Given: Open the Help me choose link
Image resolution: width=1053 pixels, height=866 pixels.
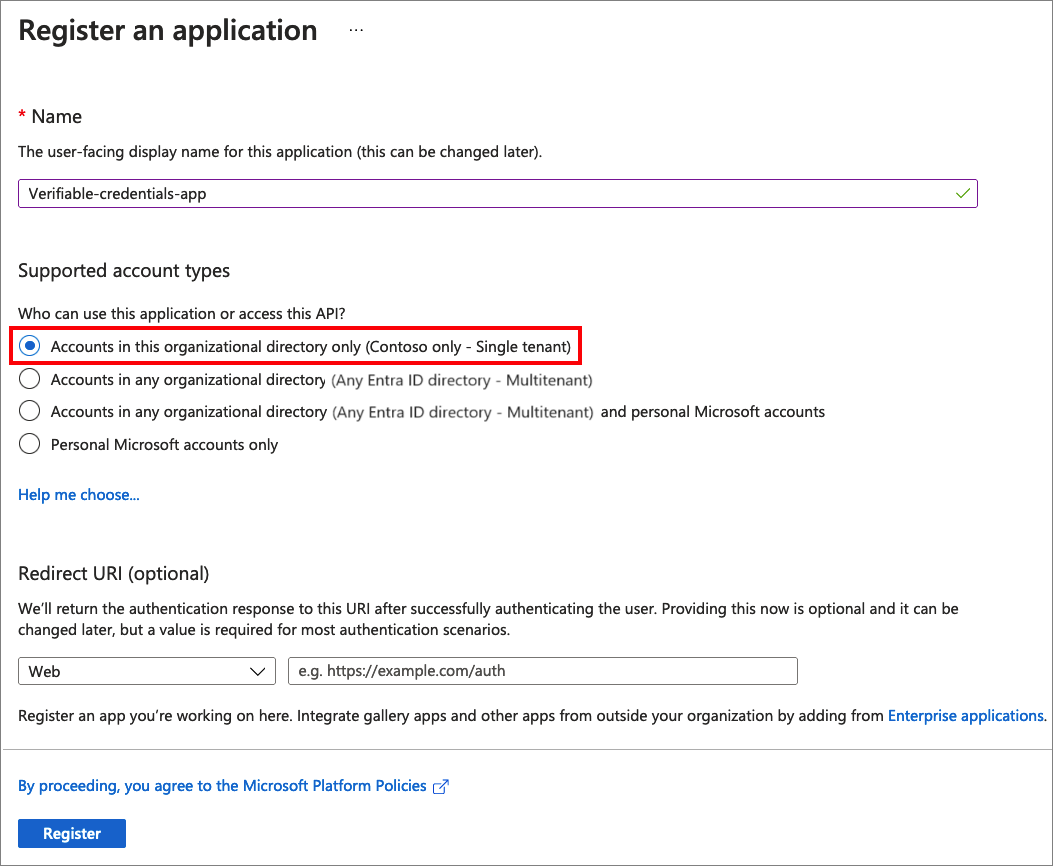Looking at the screenshot, I should tap(79, 495).
